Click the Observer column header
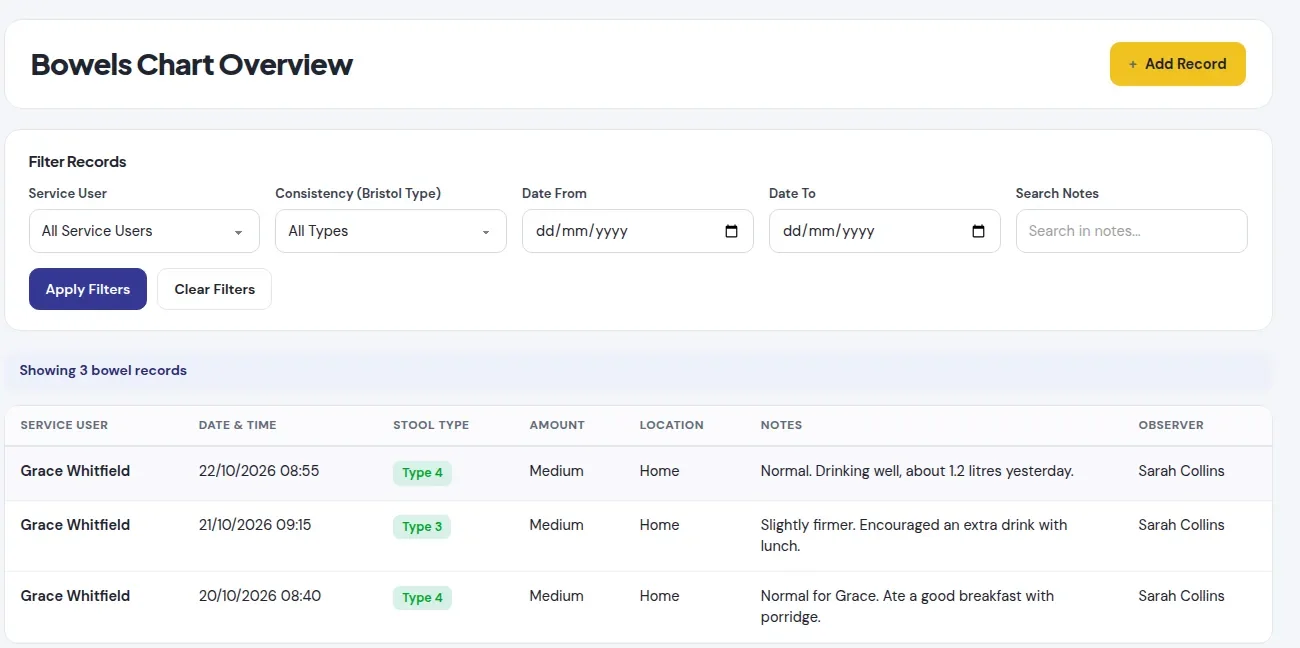The width and height of the screenshot is (1300, 648). 1171,425
